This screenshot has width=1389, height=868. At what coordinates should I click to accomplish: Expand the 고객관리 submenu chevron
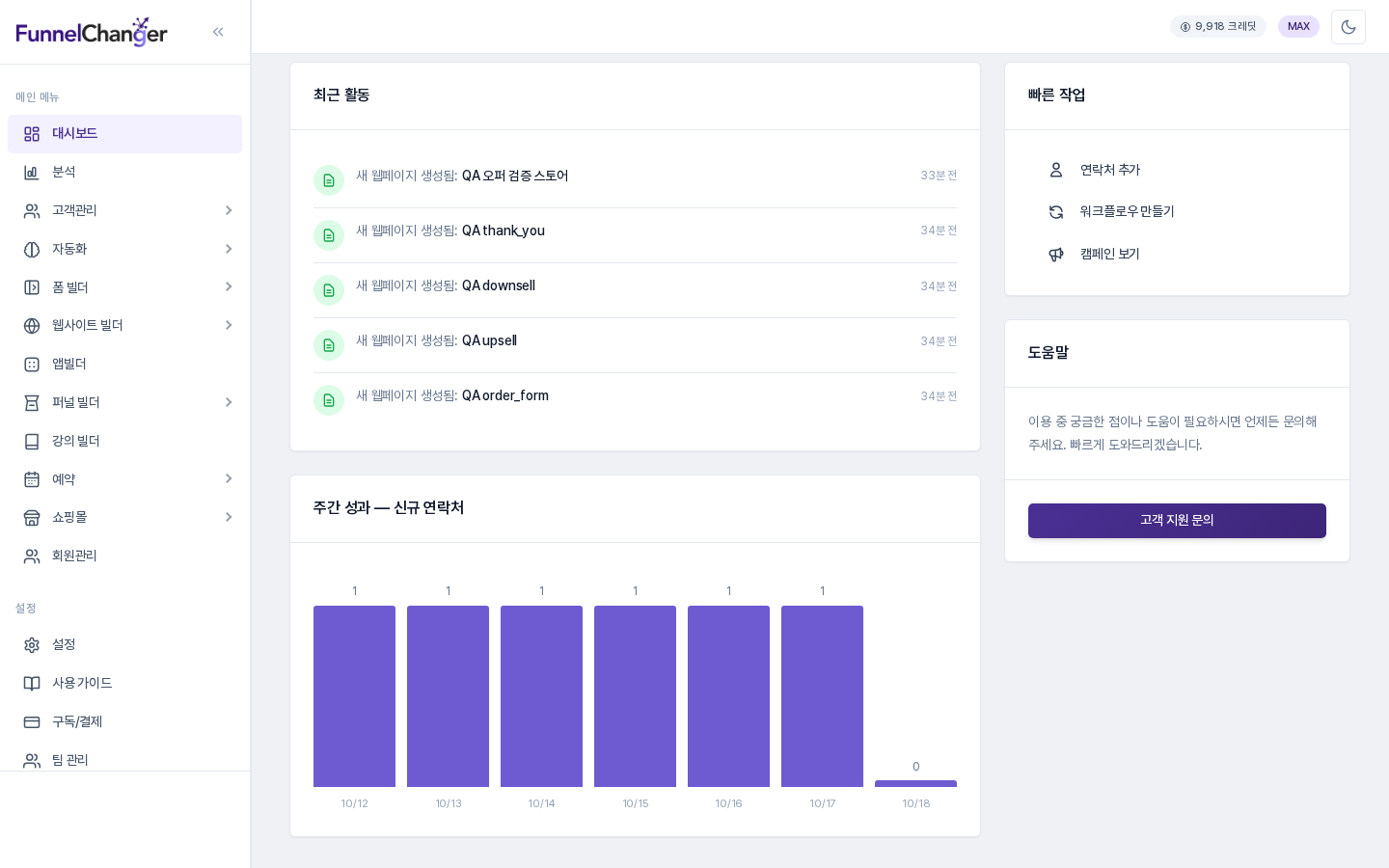pos(229,210)
